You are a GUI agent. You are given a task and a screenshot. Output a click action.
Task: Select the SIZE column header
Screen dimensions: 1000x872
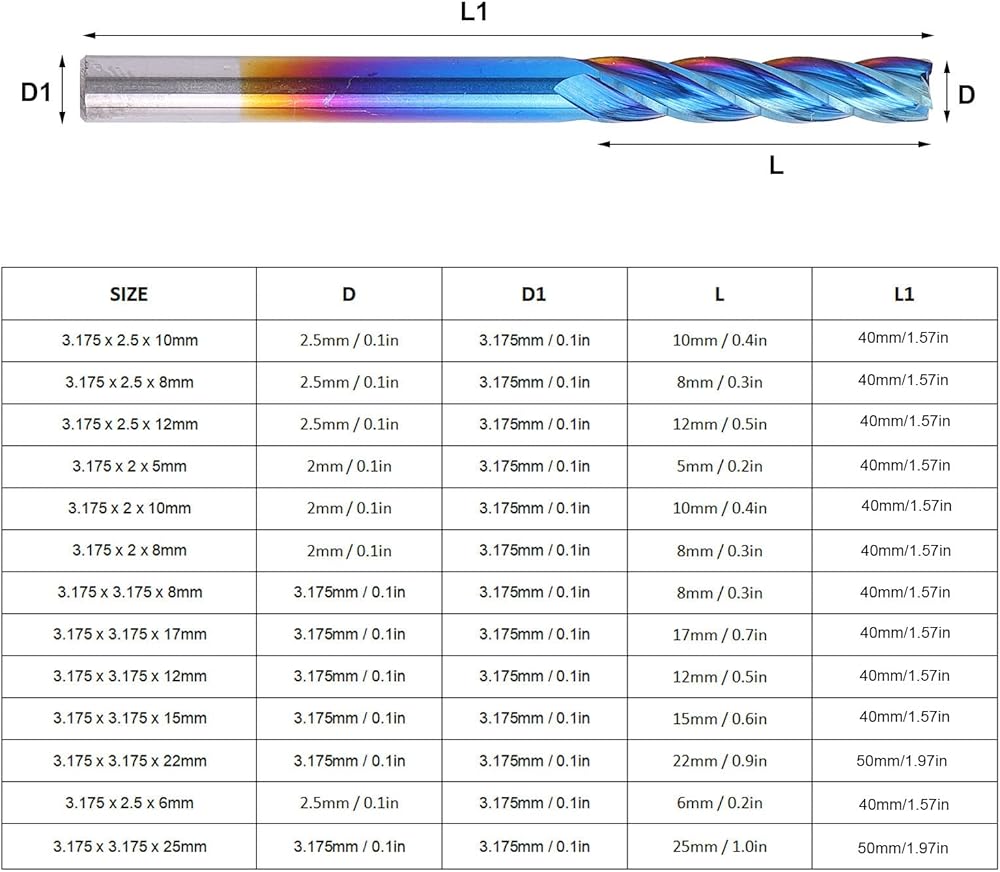tap(129, 294)
